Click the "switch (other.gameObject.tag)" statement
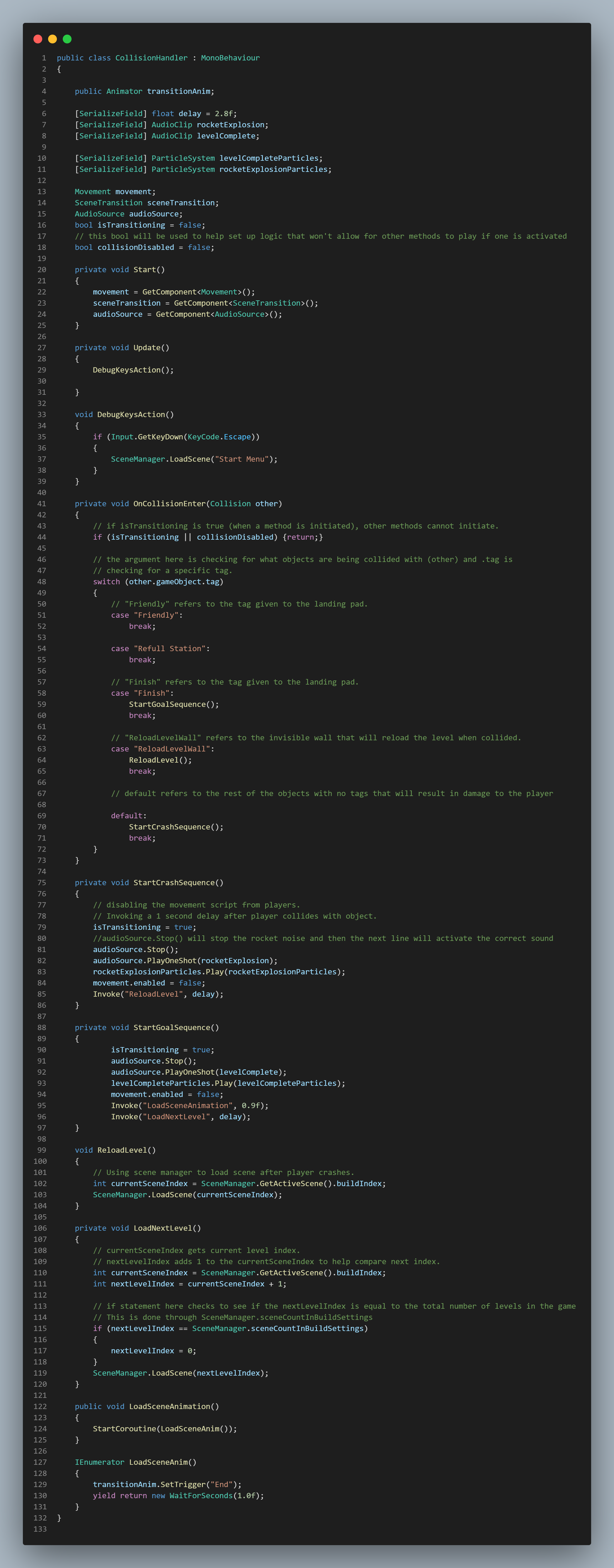Screen dimensions: 614x1568 [158, 582]
